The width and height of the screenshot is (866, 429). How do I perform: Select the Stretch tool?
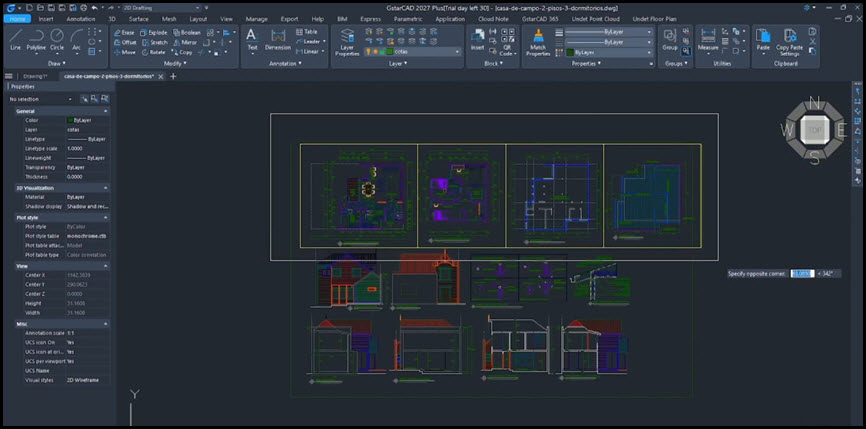coord(155,42)
